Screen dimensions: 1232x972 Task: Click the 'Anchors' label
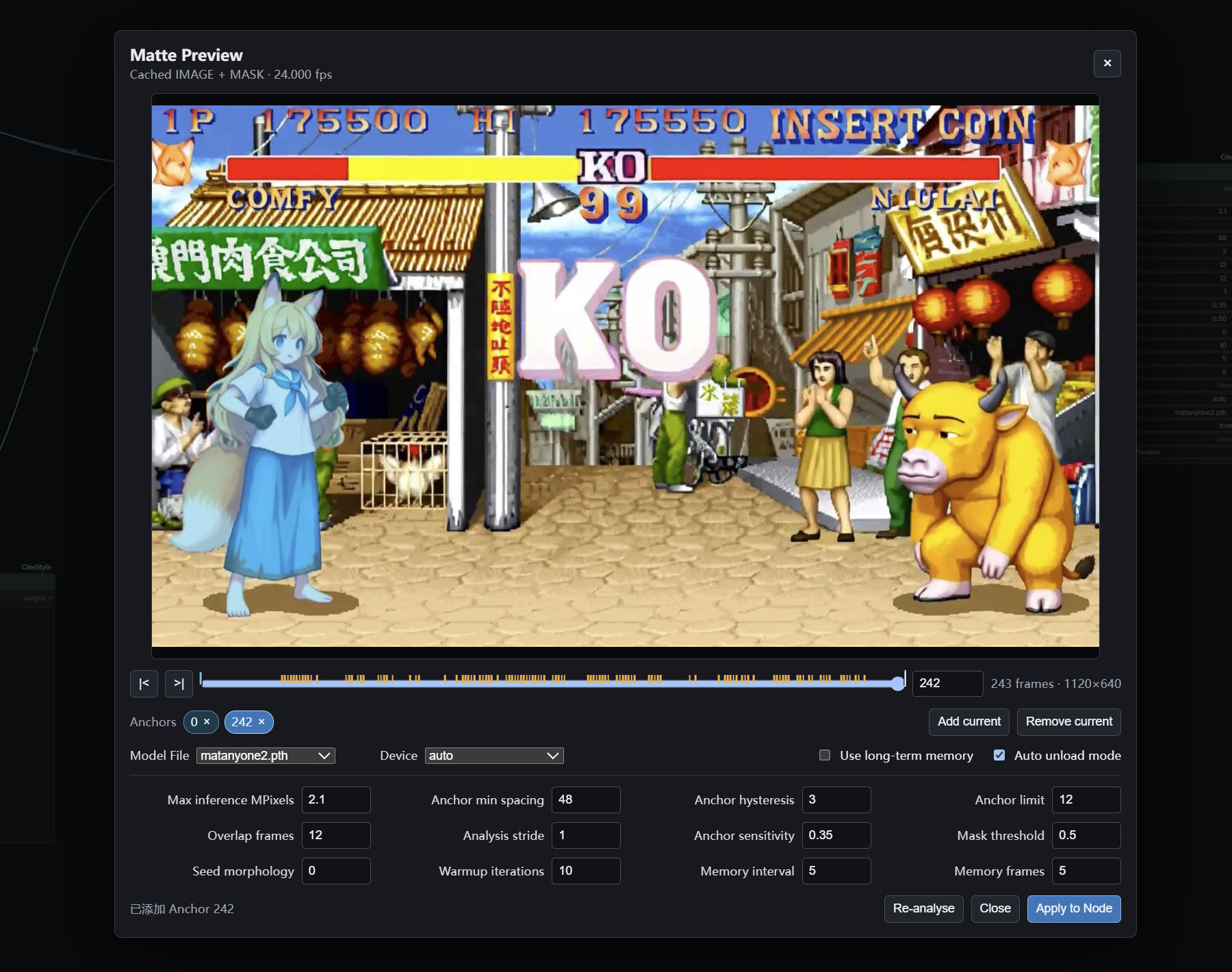pos(153,722)
